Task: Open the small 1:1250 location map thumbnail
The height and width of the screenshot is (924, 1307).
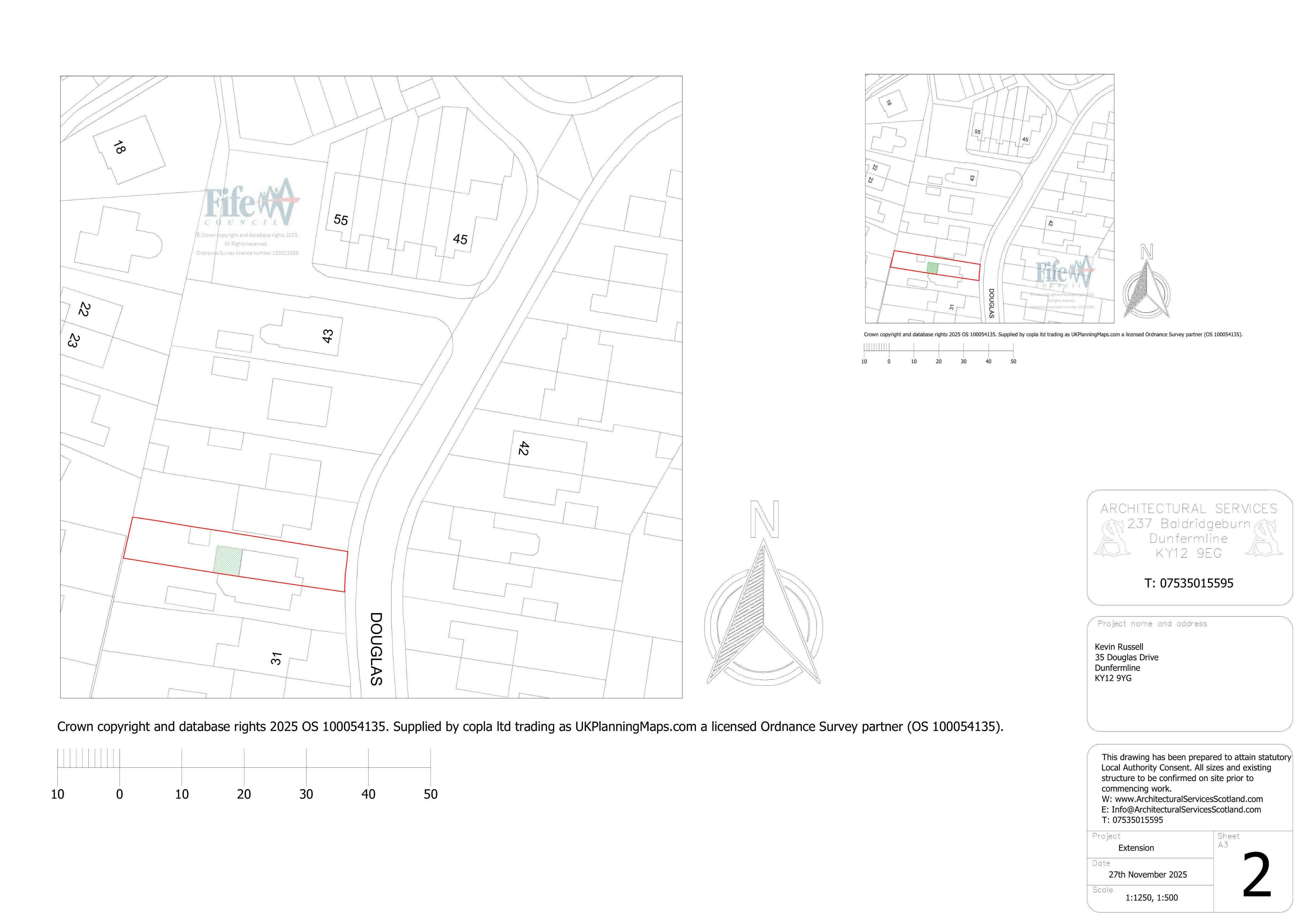Action: pyautogui.click(x=990, y=199)
